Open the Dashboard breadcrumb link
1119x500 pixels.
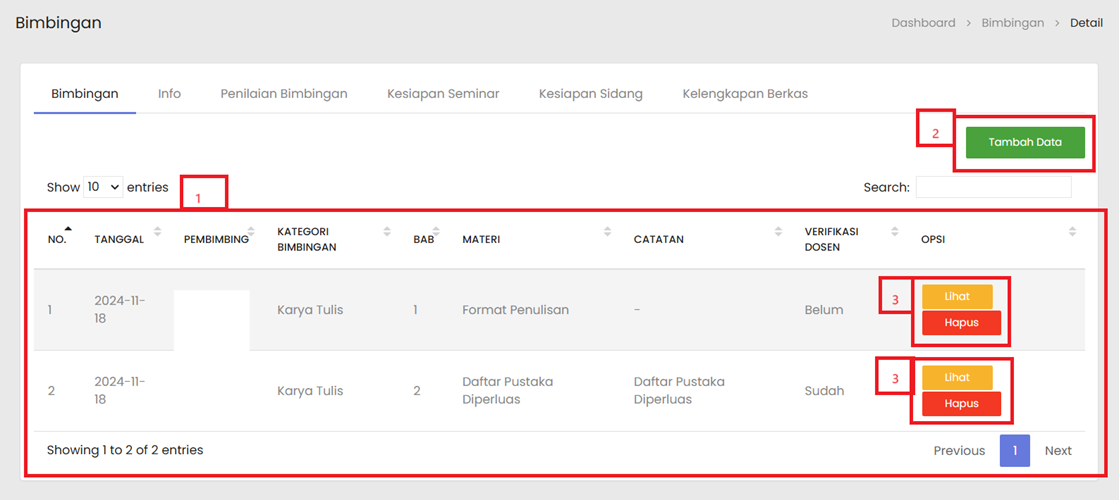(923, 23)
